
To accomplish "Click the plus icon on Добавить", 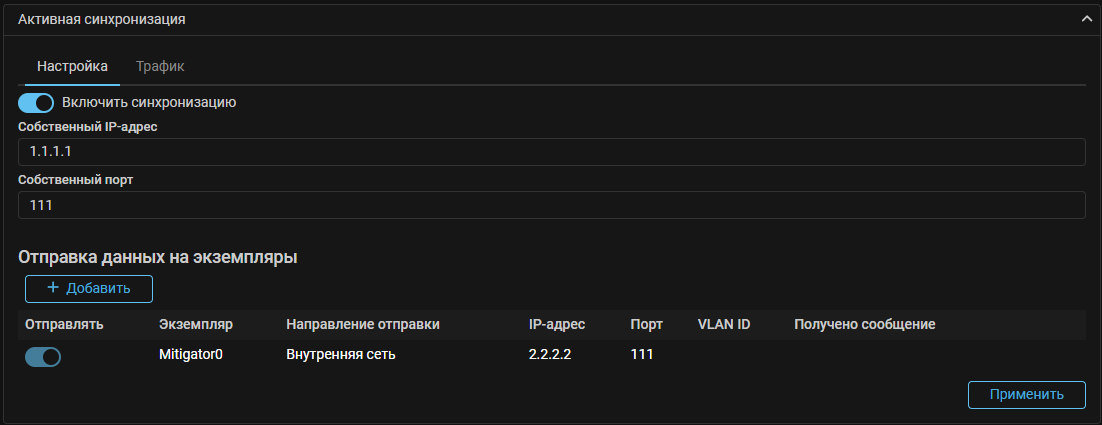I will point(53,289).
